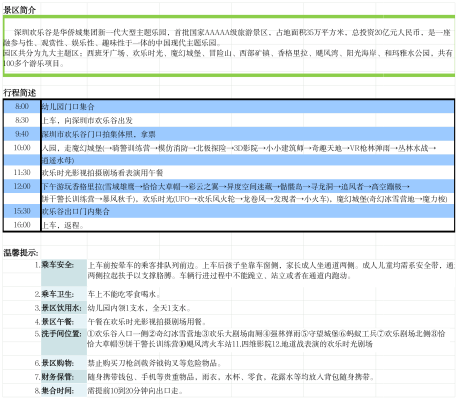Select the cell 上车，向深圳市欢乐谷出发
The image size is (458, 400).
(x=248, y=120)
